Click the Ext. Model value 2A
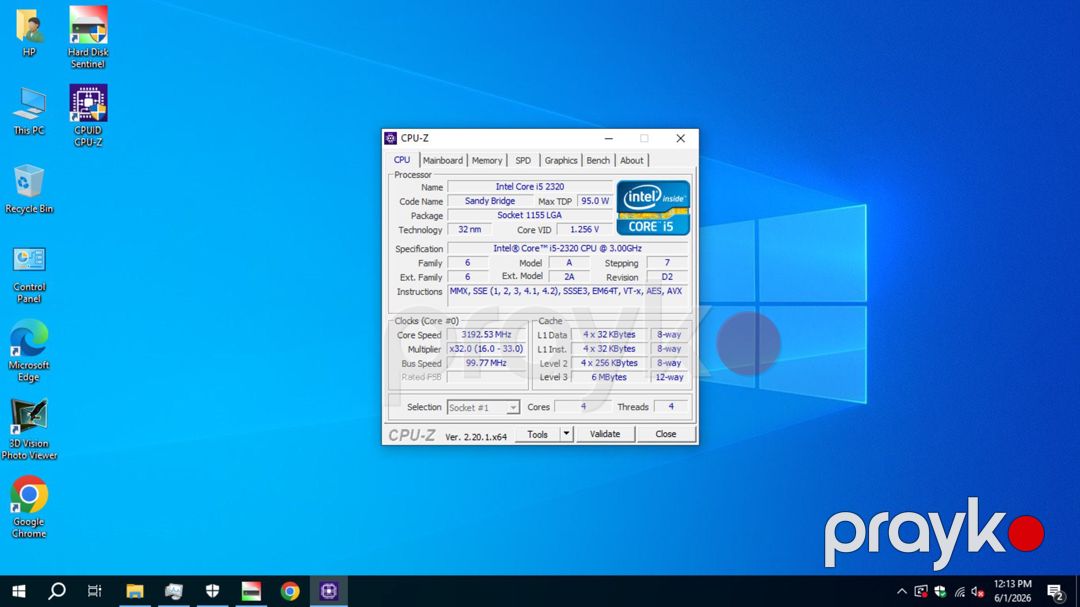This screenshot has width=1080, height=607. pyautogui.click(x=569, y=277)
